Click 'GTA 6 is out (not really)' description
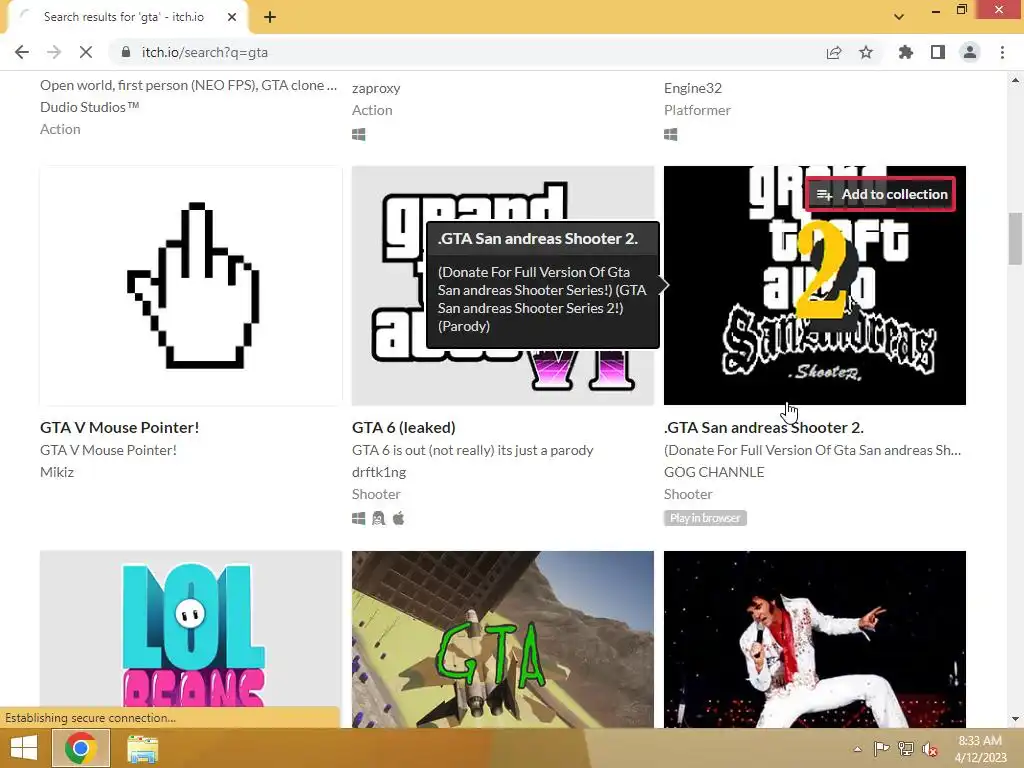Viewport: 1024px width, 768px height. coord(473,450)
